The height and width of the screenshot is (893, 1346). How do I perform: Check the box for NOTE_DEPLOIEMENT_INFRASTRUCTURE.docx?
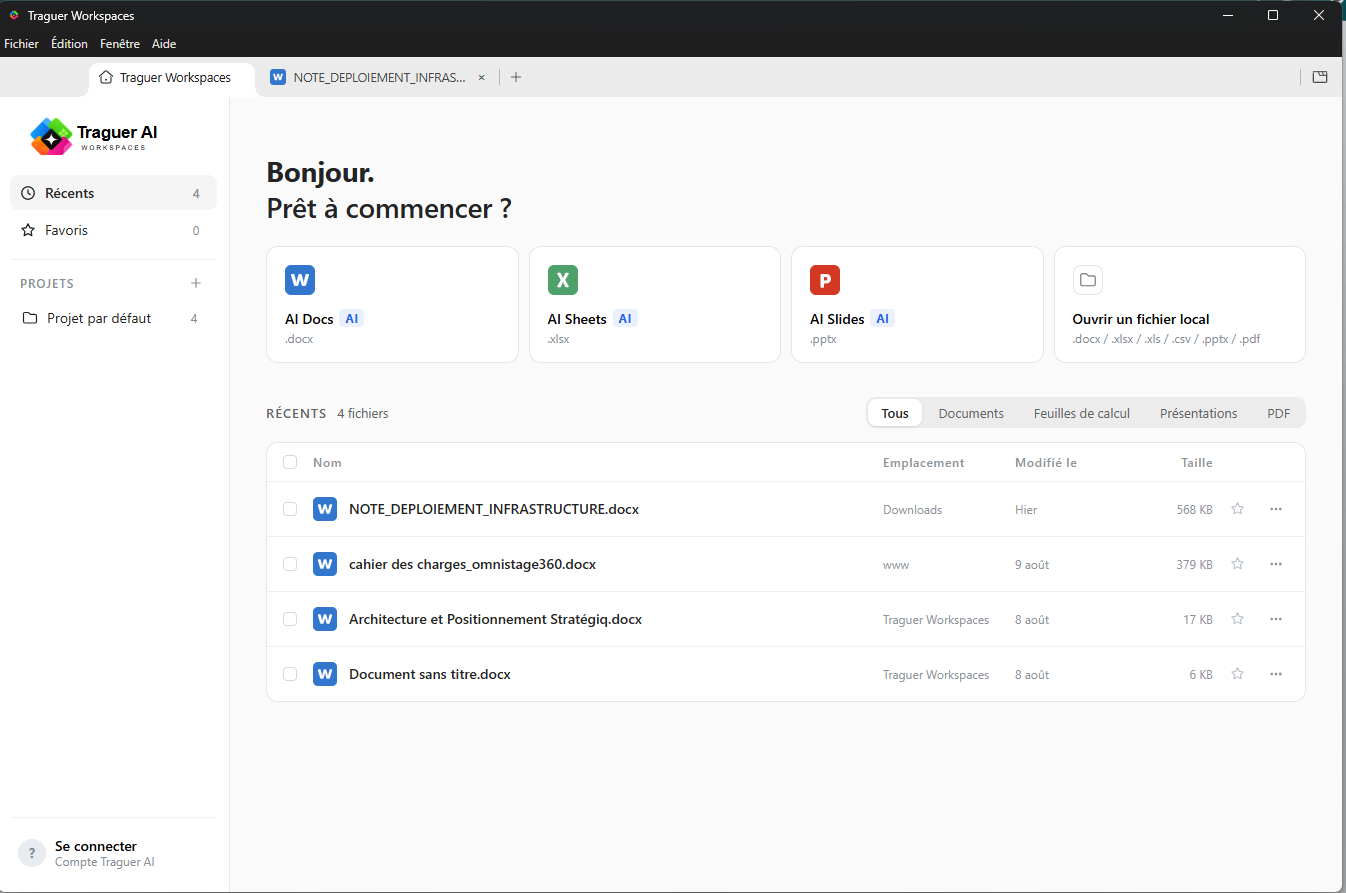290,509
